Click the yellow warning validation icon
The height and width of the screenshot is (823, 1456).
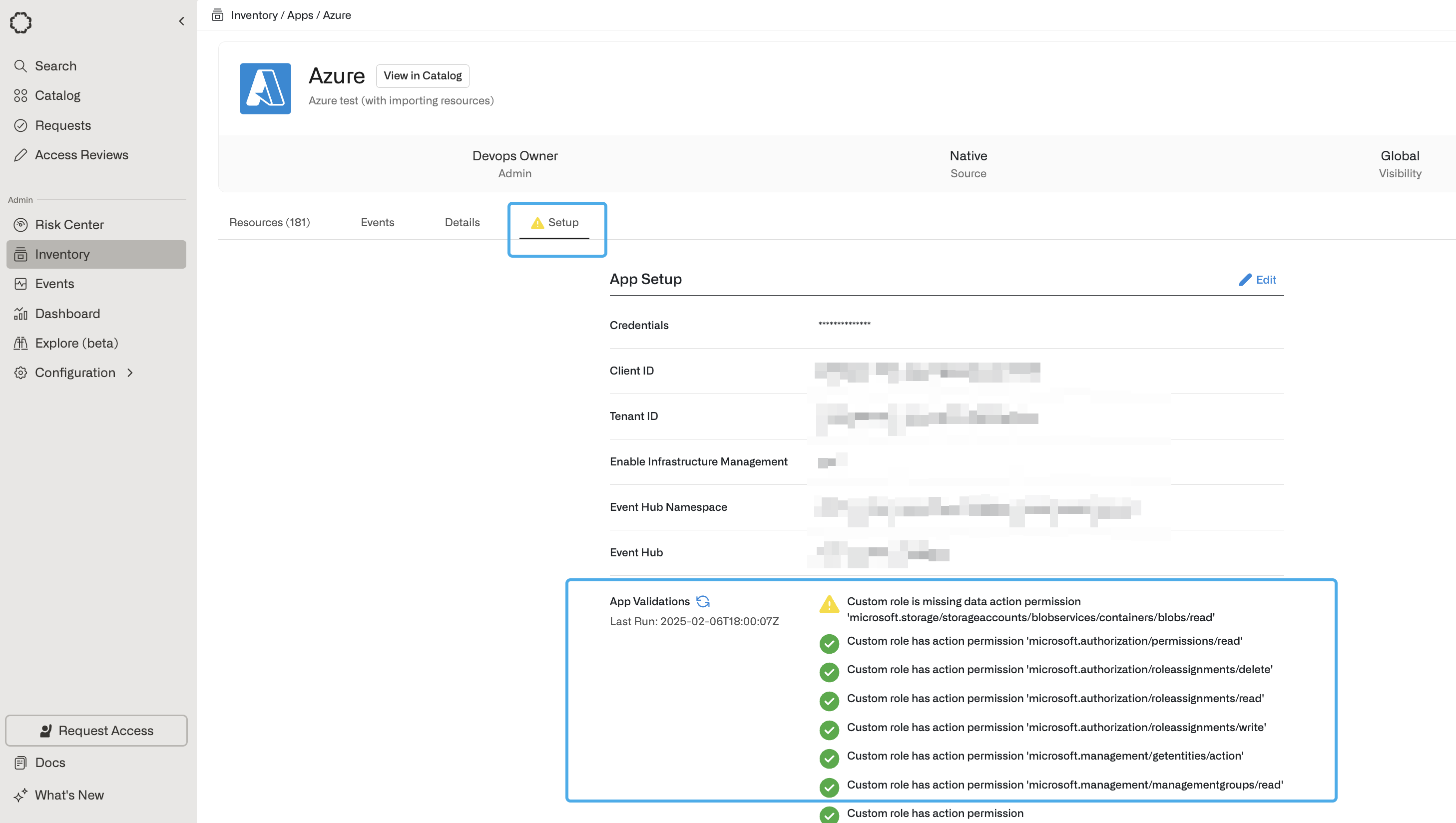pos(829,604)
